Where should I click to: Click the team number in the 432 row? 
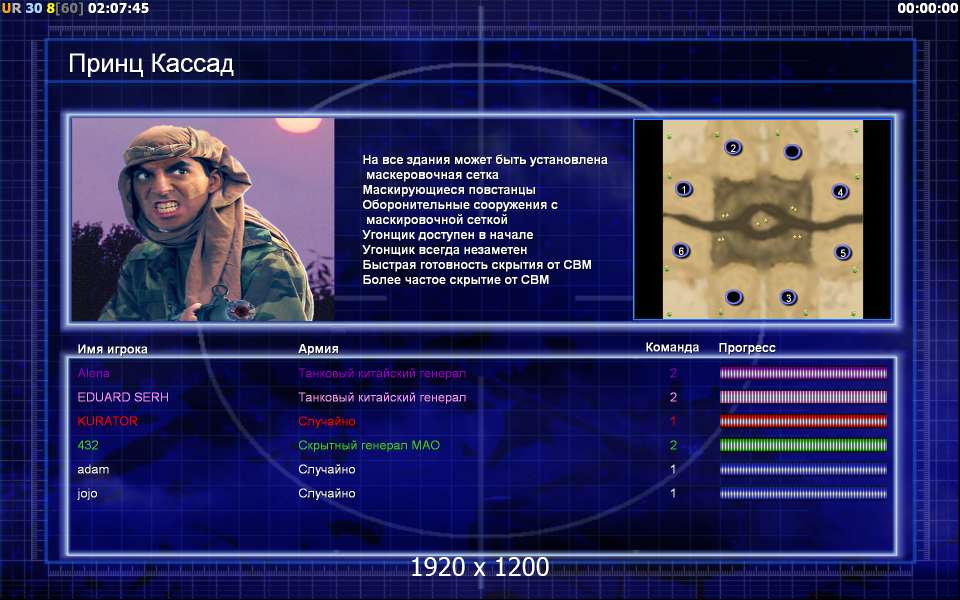[673, 445]
